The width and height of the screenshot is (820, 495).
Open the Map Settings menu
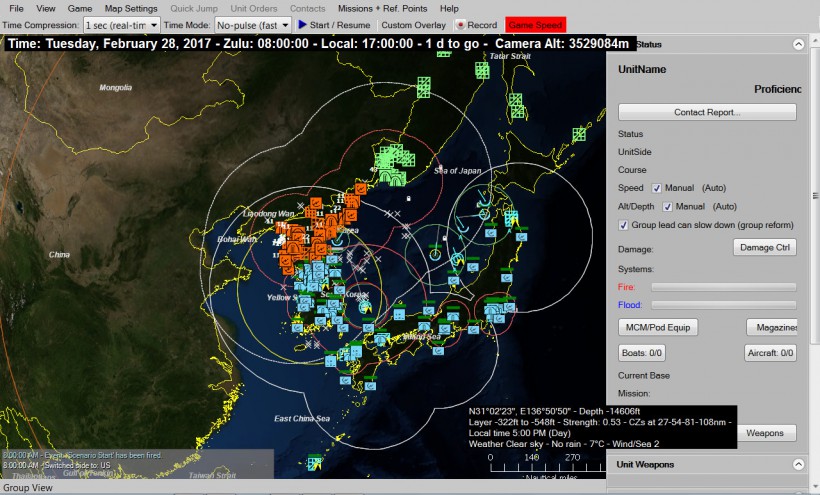[x=131, y=8]
